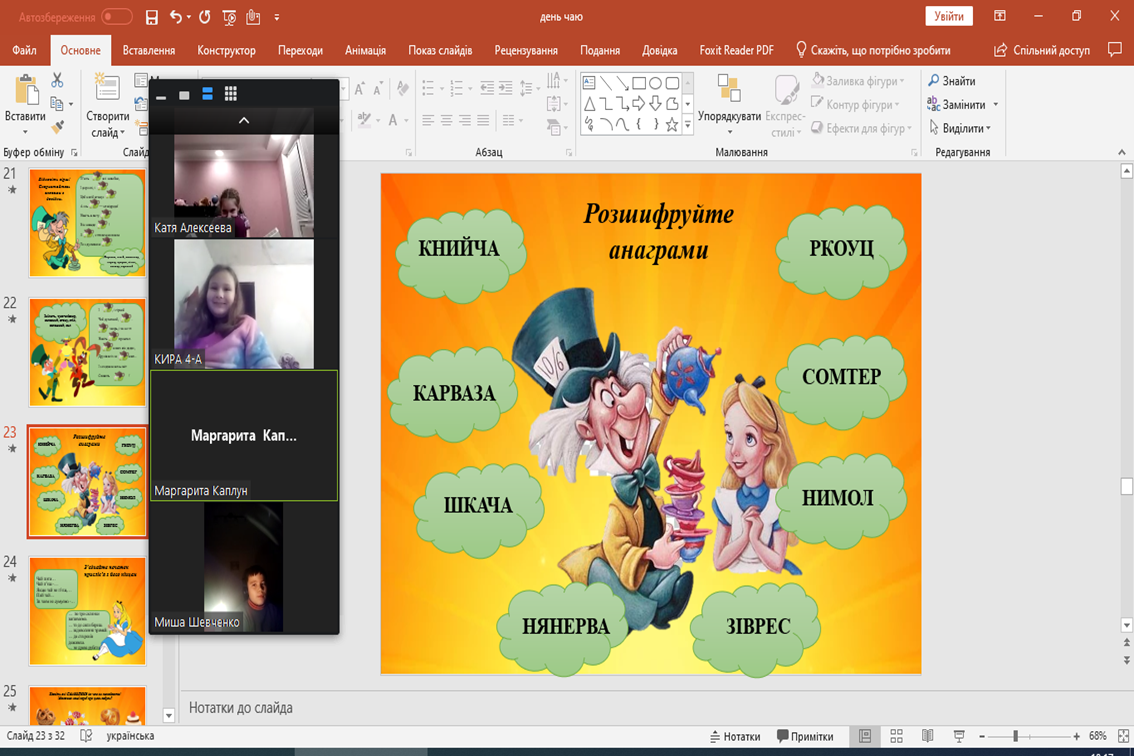Click the zoom out minus button
1134x756 pixels.
coord(981,736)
